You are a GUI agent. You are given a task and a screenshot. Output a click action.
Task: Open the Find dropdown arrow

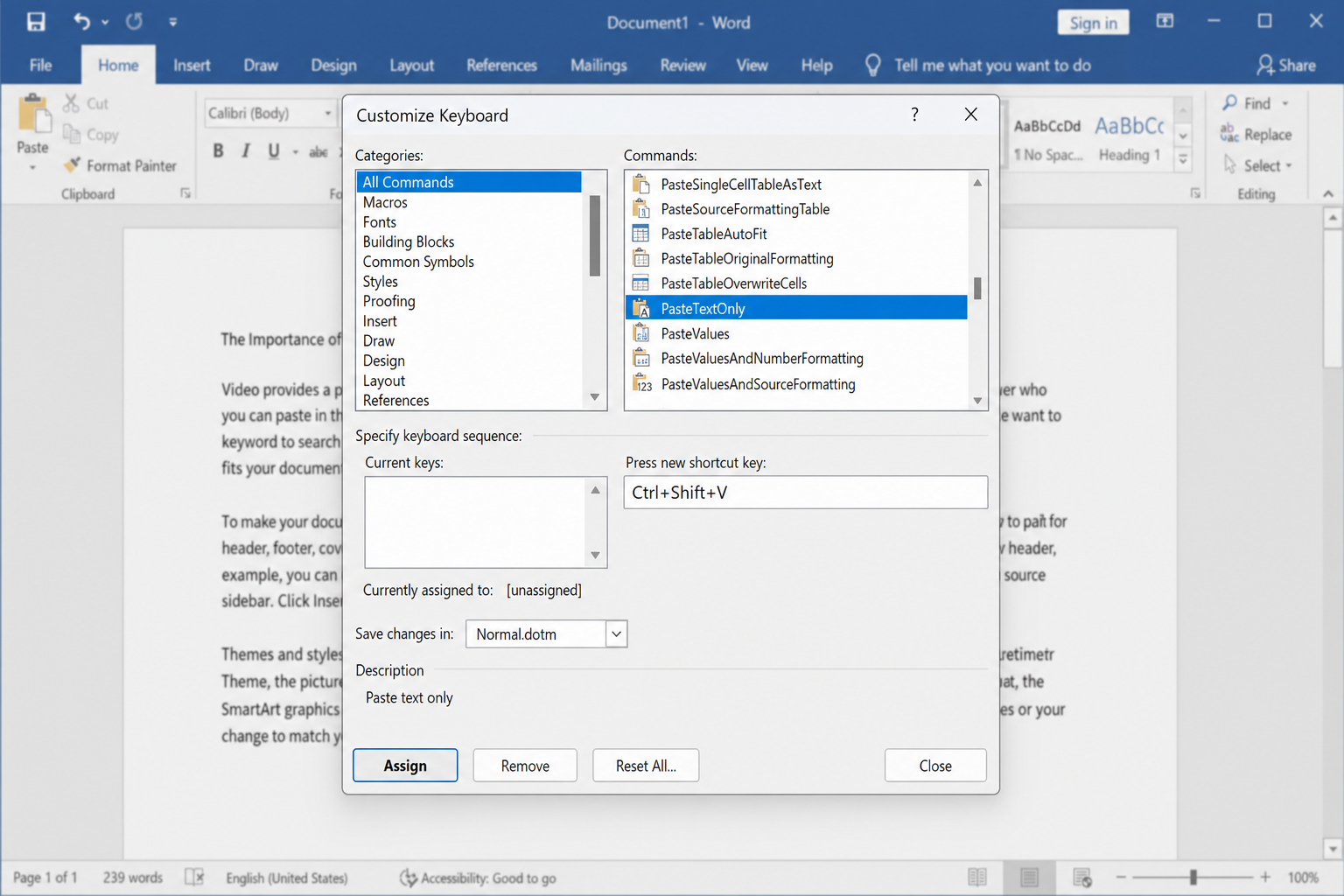coord(1285,103)
